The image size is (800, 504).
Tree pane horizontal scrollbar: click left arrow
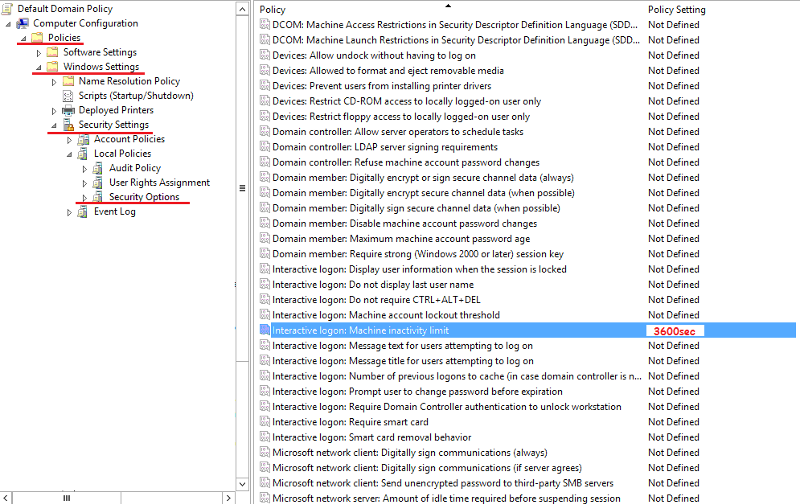[x=6, y=498]
